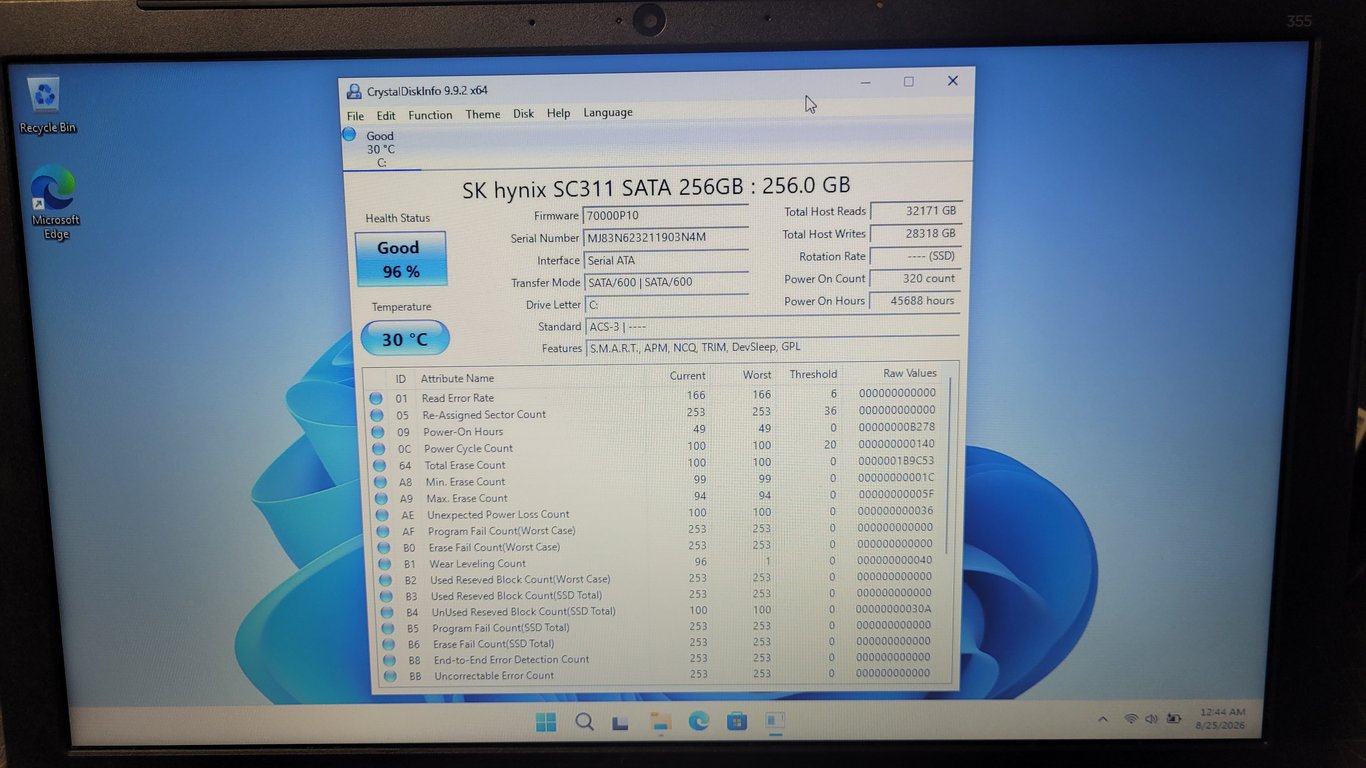Open the Edit menu

click(386, 116)
